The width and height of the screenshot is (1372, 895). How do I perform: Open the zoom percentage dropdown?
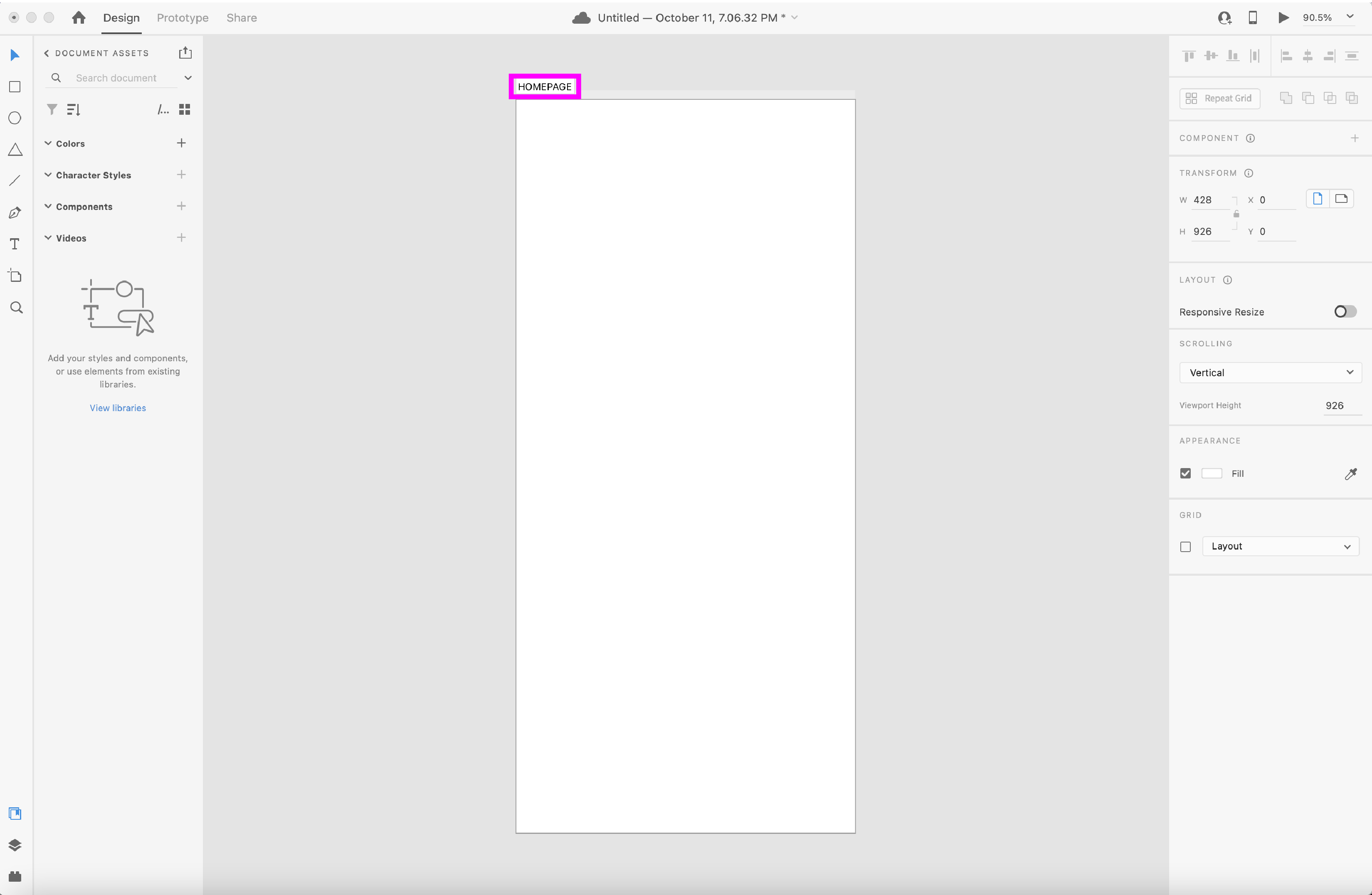(1350, 17)
